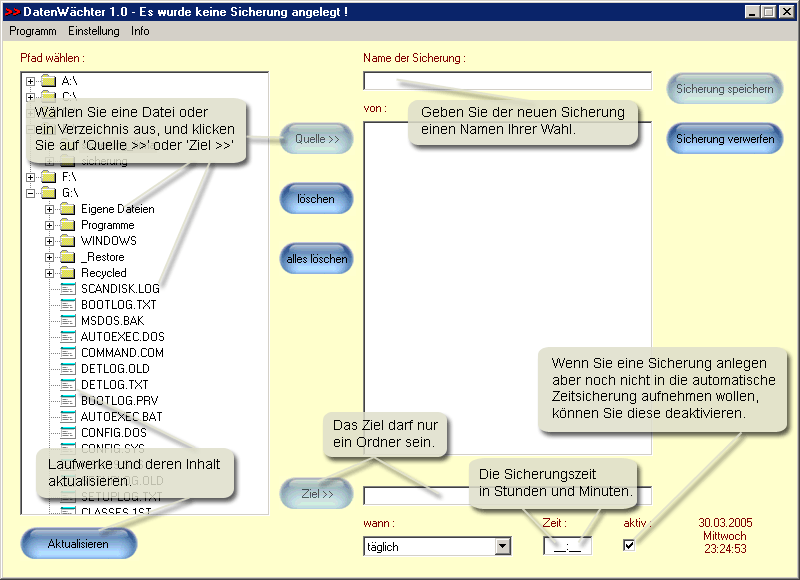
Task: Select the Recycled folder icon
Action: coord(68,273)
